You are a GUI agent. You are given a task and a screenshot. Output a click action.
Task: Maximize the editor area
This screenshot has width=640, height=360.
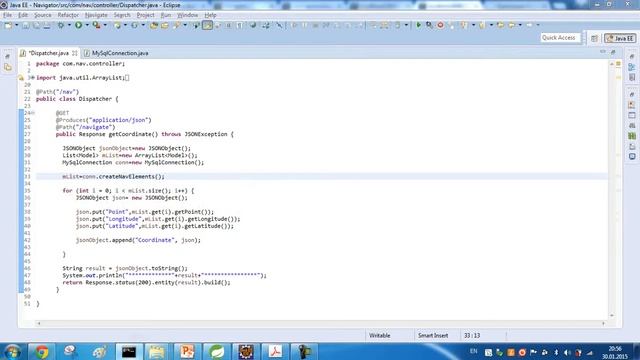[613, 52]
